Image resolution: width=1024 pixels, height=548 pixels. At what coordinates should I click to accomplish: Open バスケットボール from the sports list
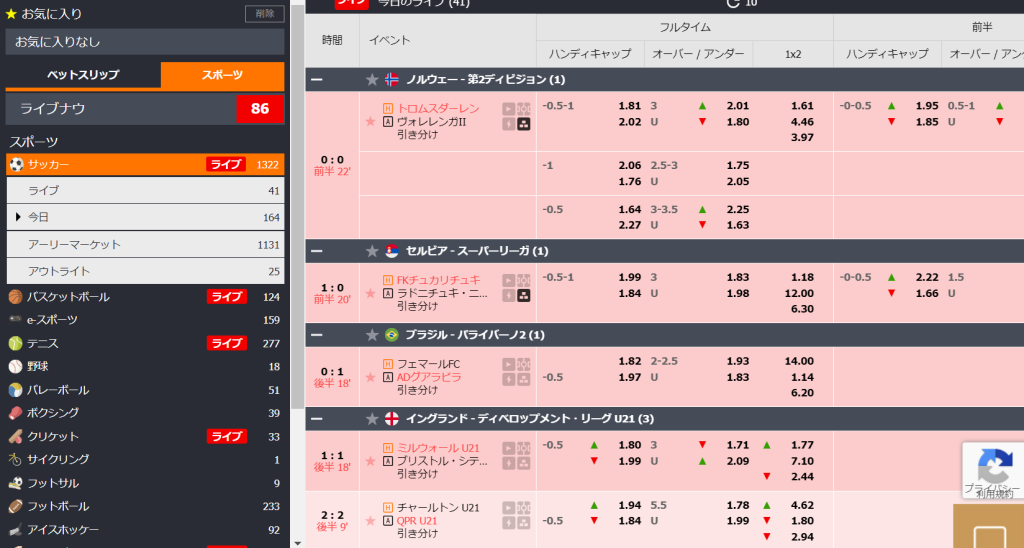[69, 297]
